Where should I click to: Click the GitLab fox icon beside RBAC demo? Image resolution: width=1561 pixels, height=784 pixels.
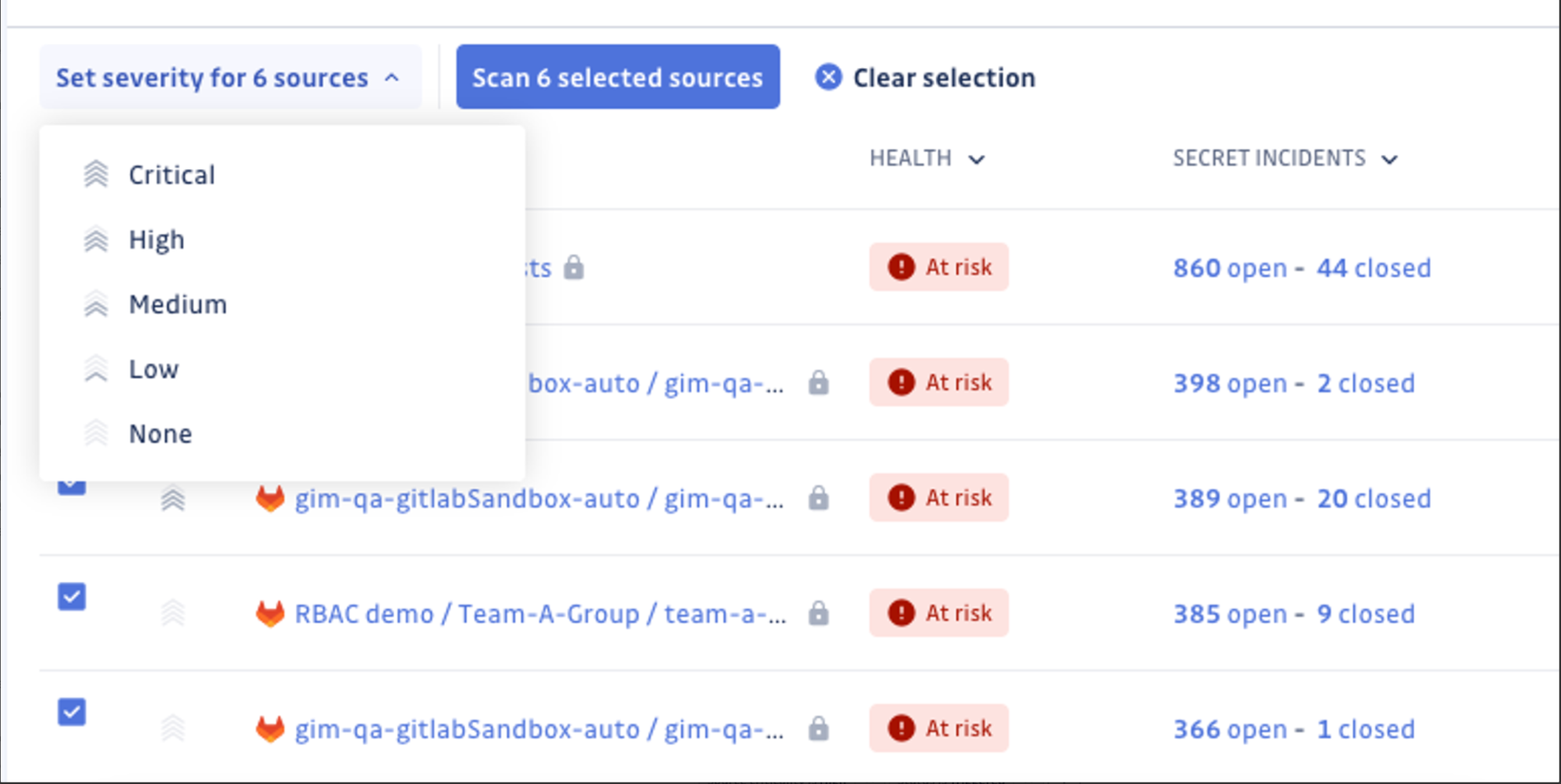(270, 614)
